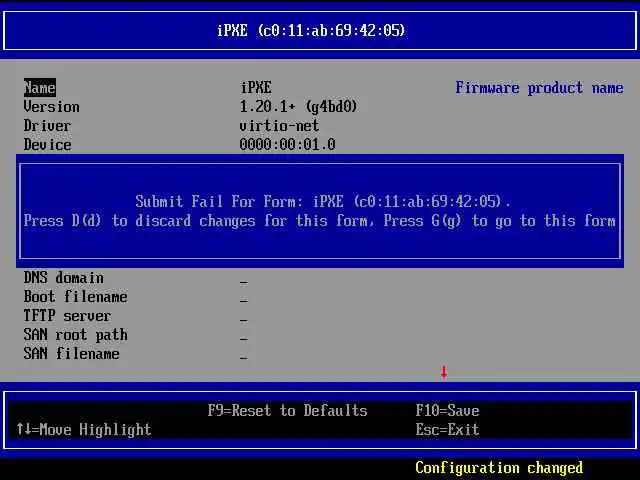Viewport: 640px width, 480px height.
Task: Click the Configuration changed status text
Action: (499, 468)
